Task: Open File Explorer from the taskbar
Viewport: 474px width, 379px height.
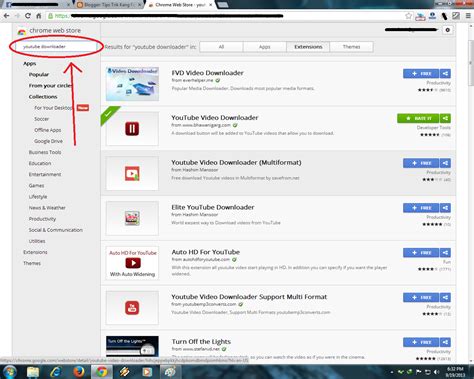Action: pyautogui.click(x=33, y=372)
